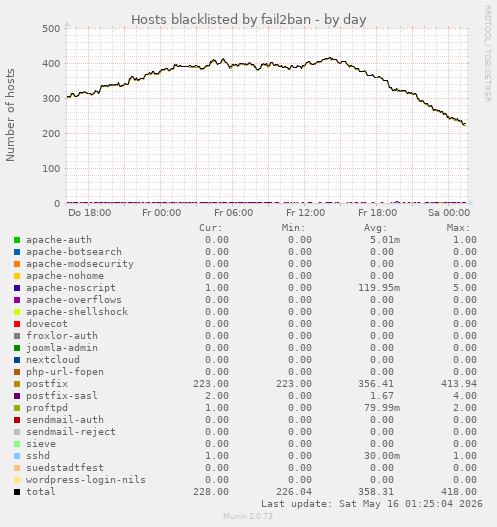
Task: Click the wordpress-login-nils legend swatch
Action: point(17,480)
